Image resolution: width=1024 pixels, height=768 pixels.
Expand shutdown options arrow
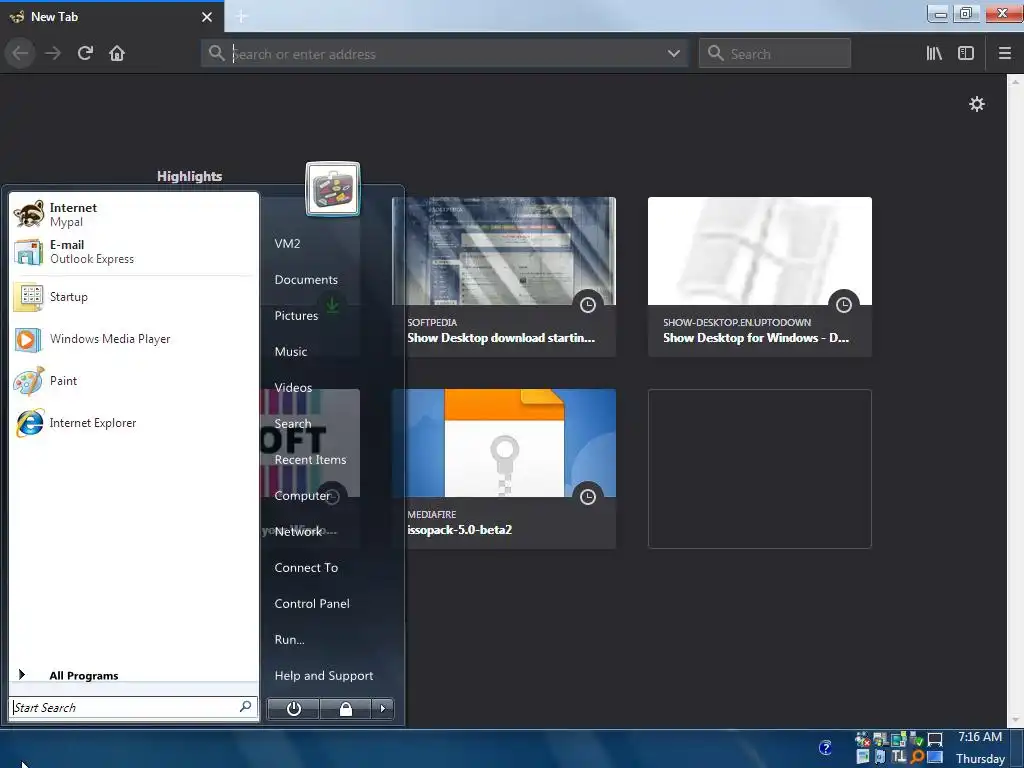point(383,709)
